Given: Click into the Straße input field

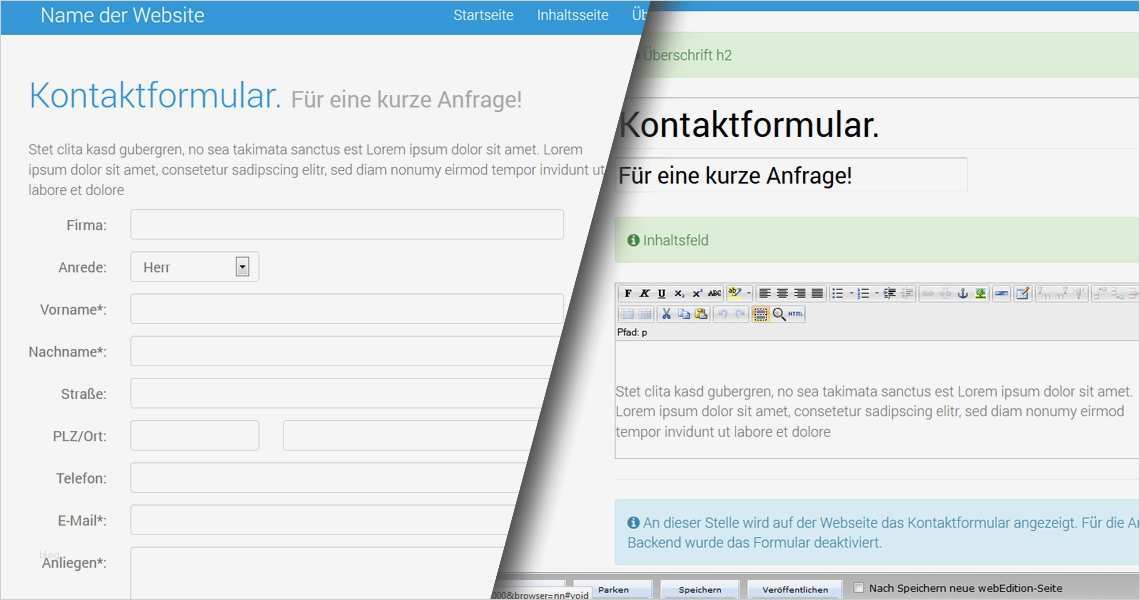Looking at the screenshot, I should click(338, 393).
